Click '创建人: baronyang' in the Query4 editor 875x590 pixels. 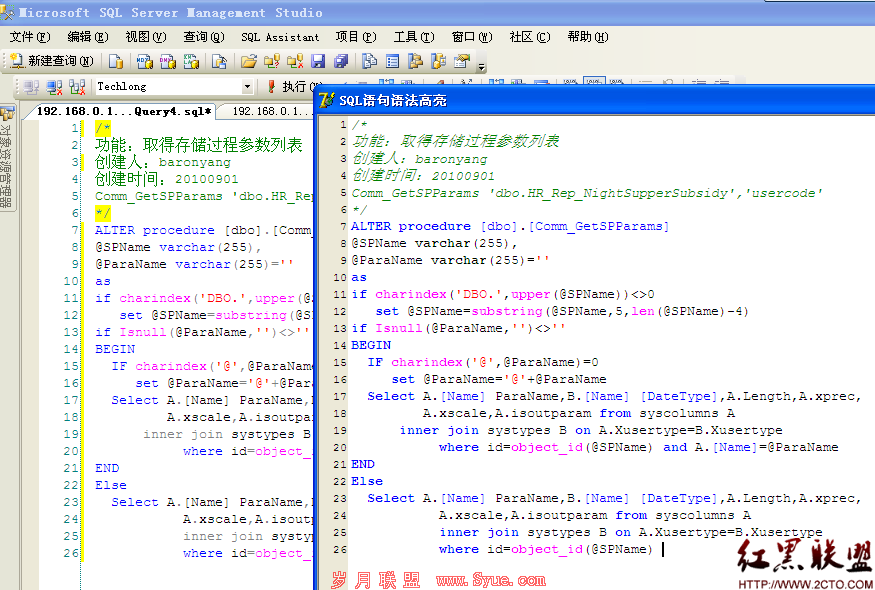click(163, 162)
